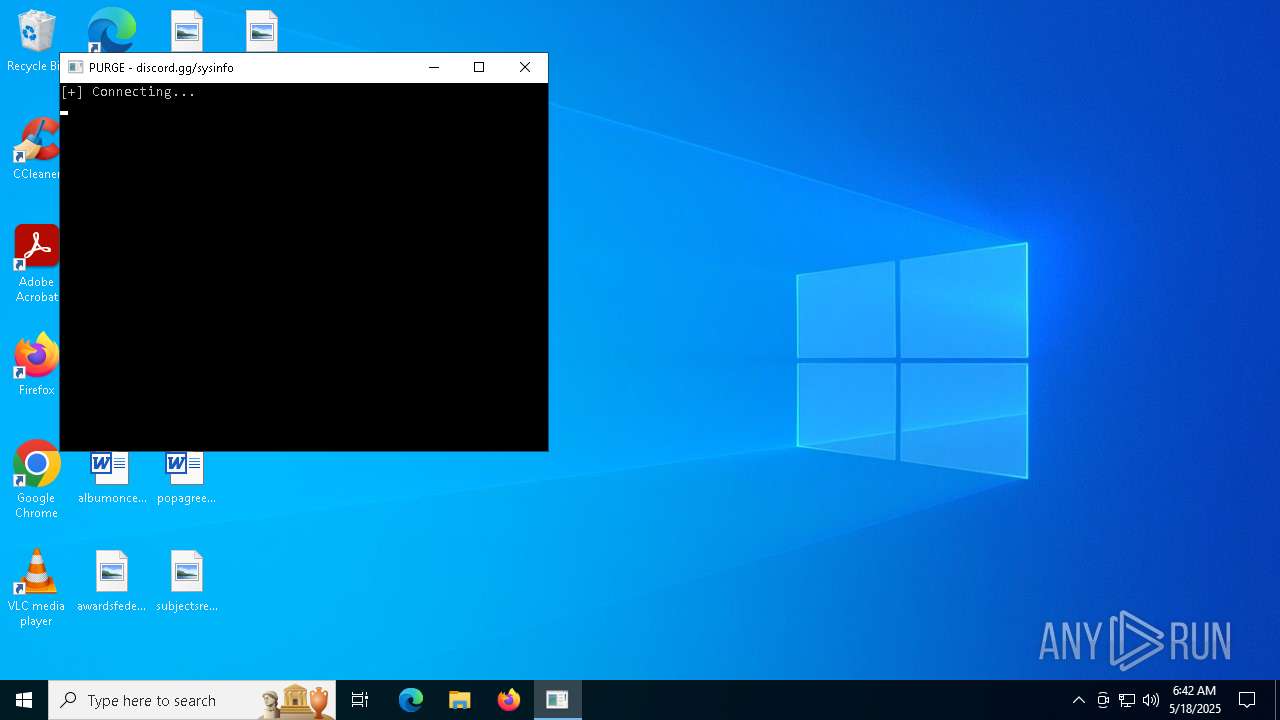Open the network status tray icon

[1127, 700]
